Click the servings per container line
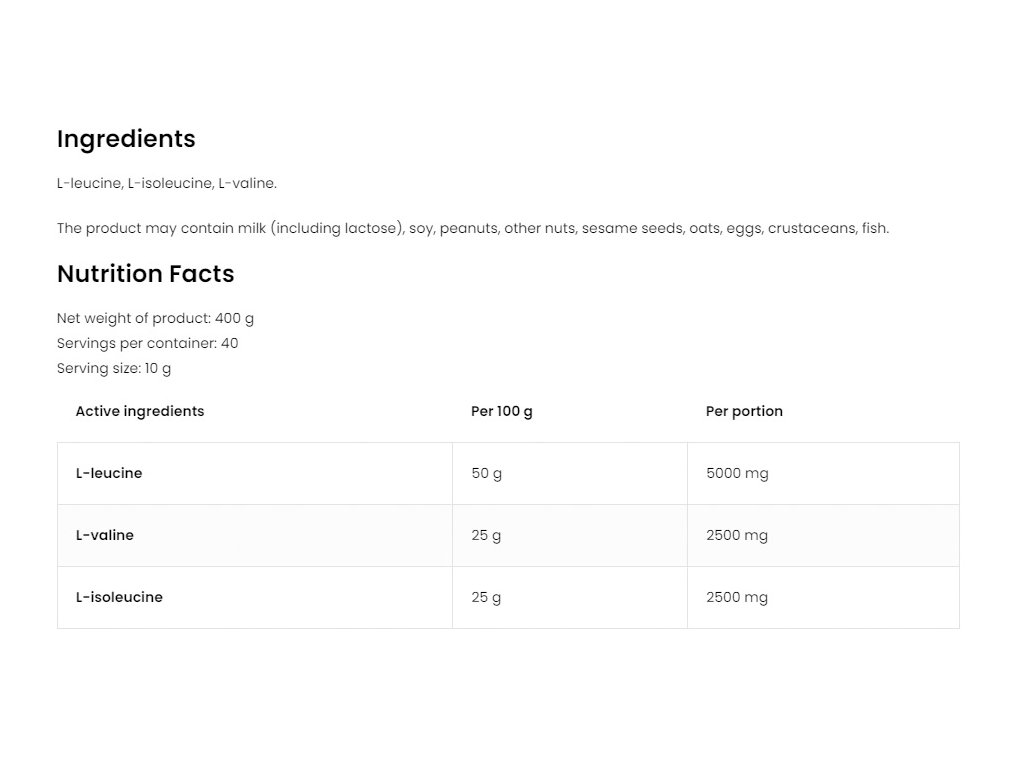The height and width of the screenshot is (768, 1024). [147, 343]
